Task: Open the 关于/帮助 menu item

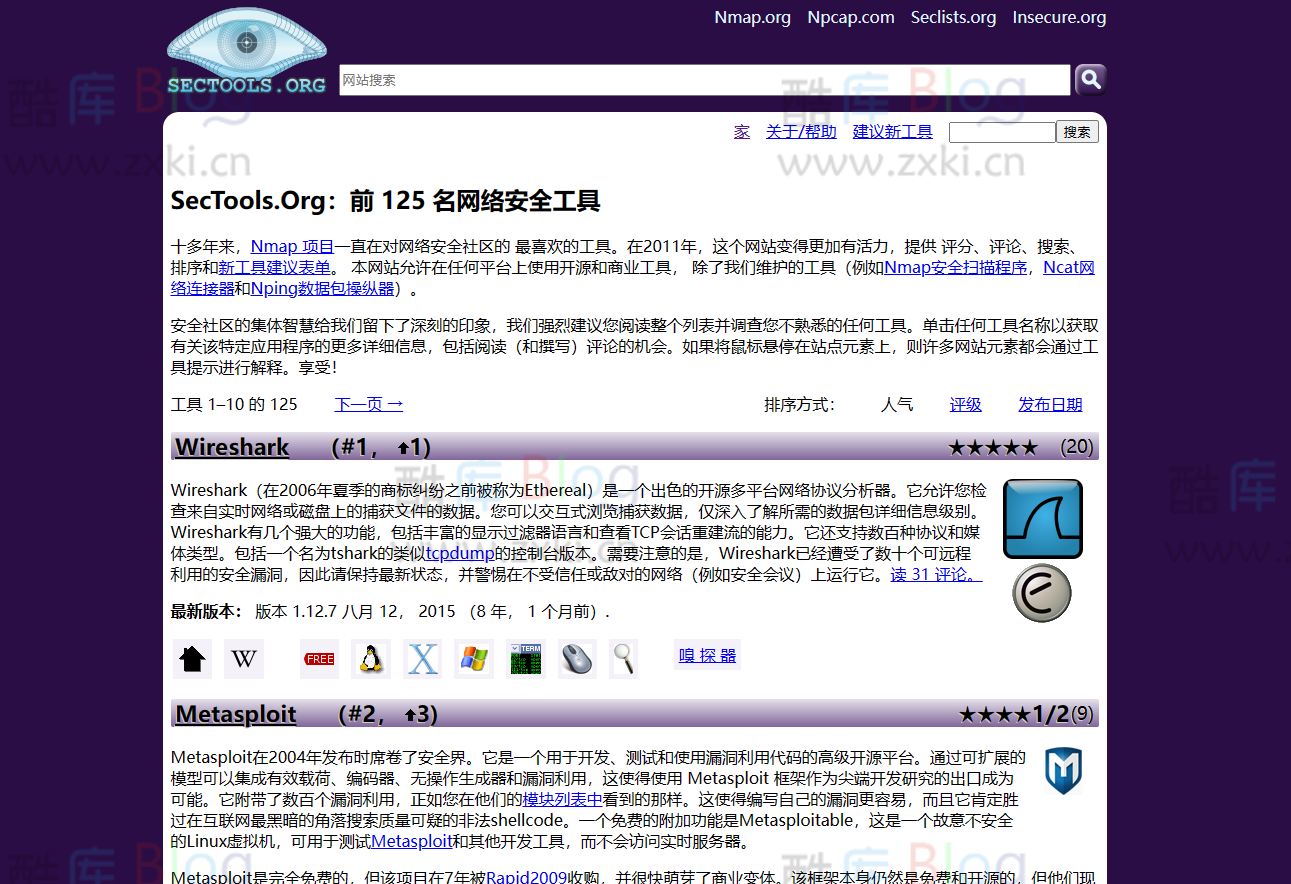Action: (801, 131)
